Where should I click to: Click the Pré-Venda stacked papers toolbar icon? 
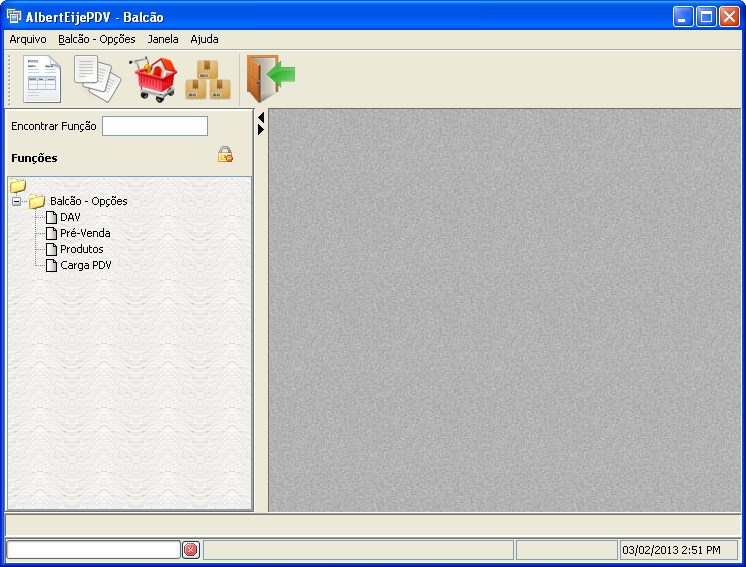98,78
